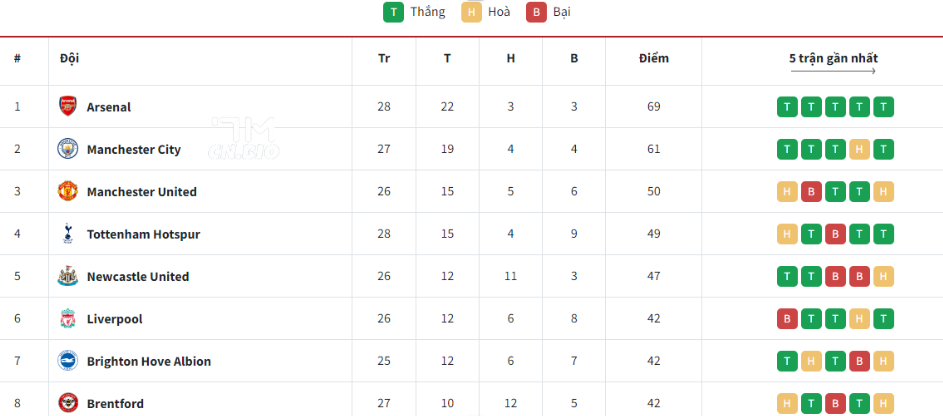Click the Arsenal club crest icon

(x=67, y=107)
